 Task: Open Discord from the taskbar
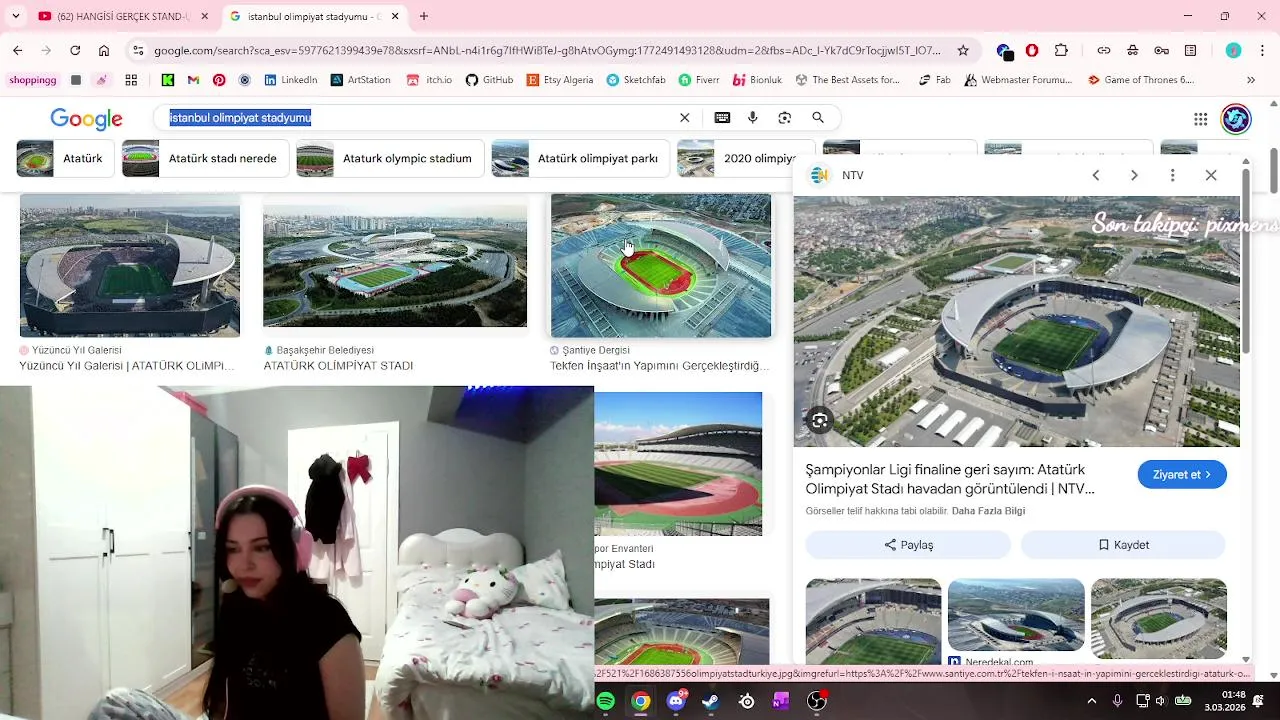[676, 702]
